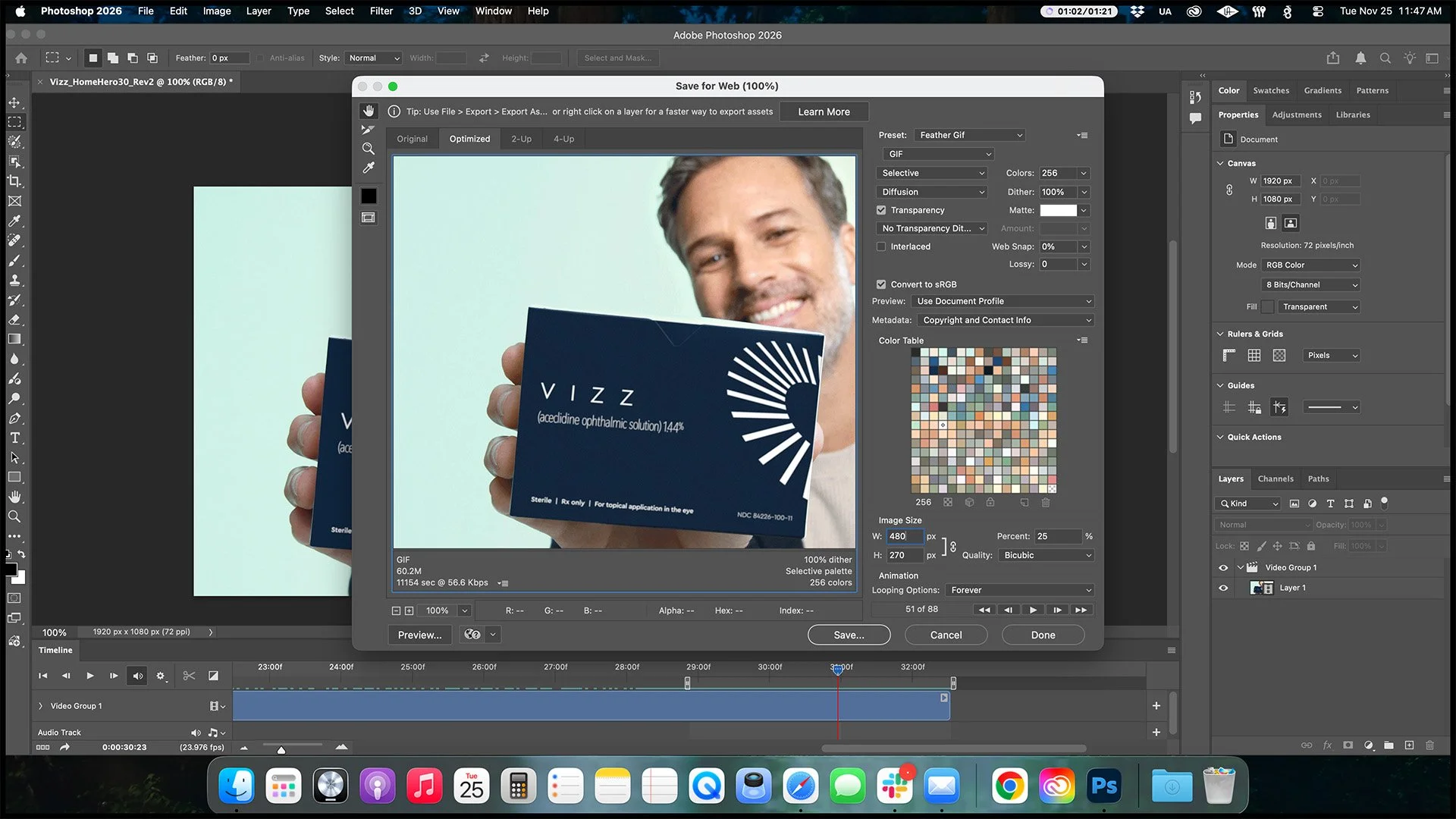Select the Slice Select tool
The image size is (1456, 819).
369,129
